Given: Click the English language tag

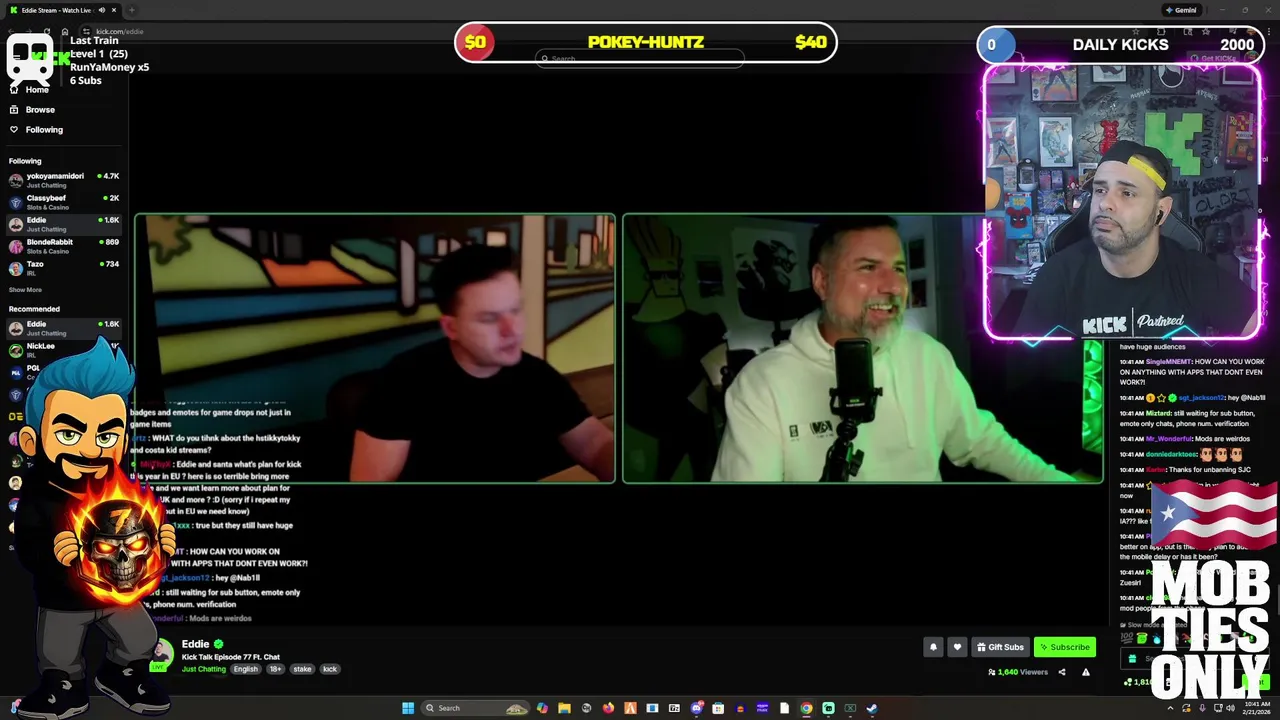Looking at the screenshot, I should click(x=245, y=669).
